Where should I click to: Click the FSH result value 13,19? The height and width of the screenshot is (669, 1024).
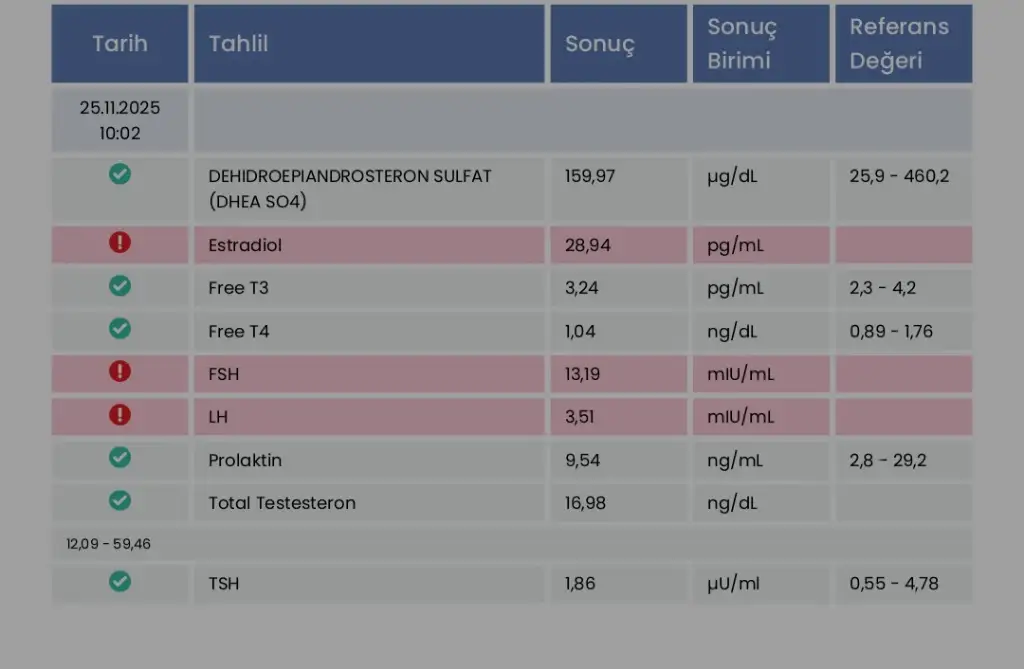point(583,374)
